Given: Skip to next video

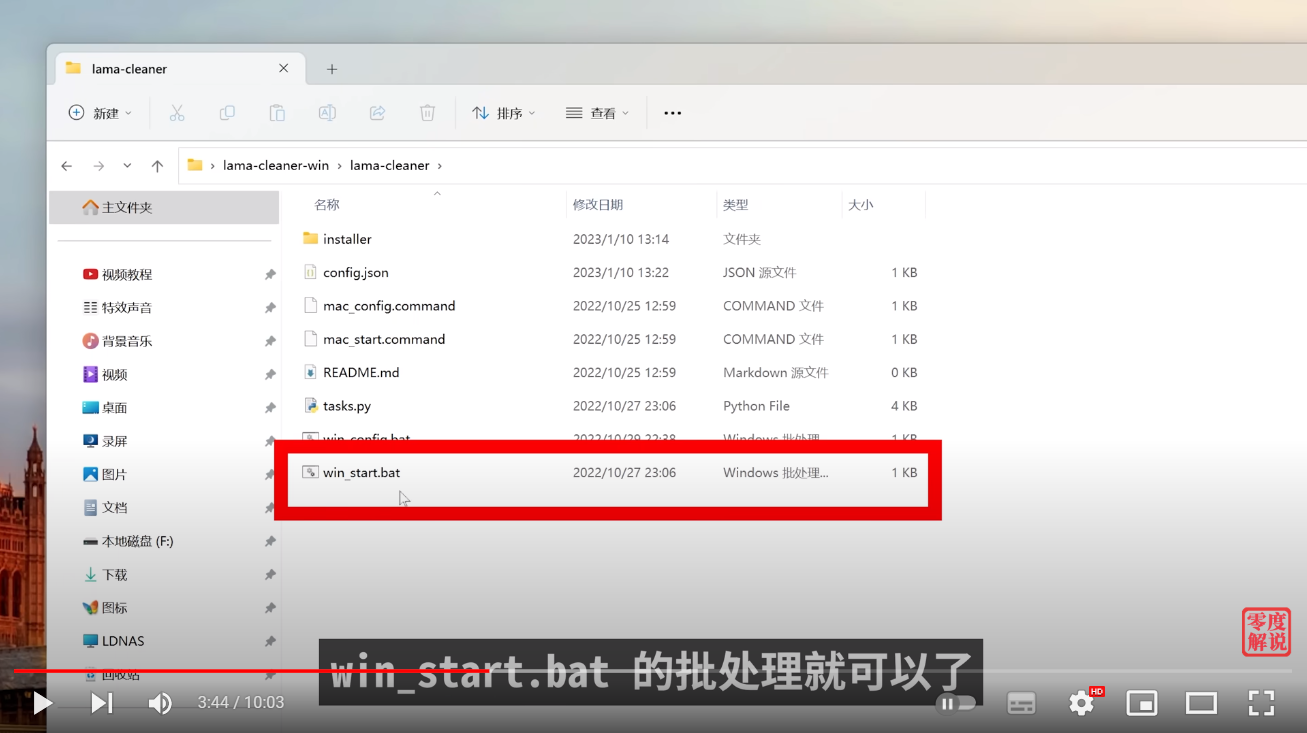Looking at the screenshot, I should point(101,703).
